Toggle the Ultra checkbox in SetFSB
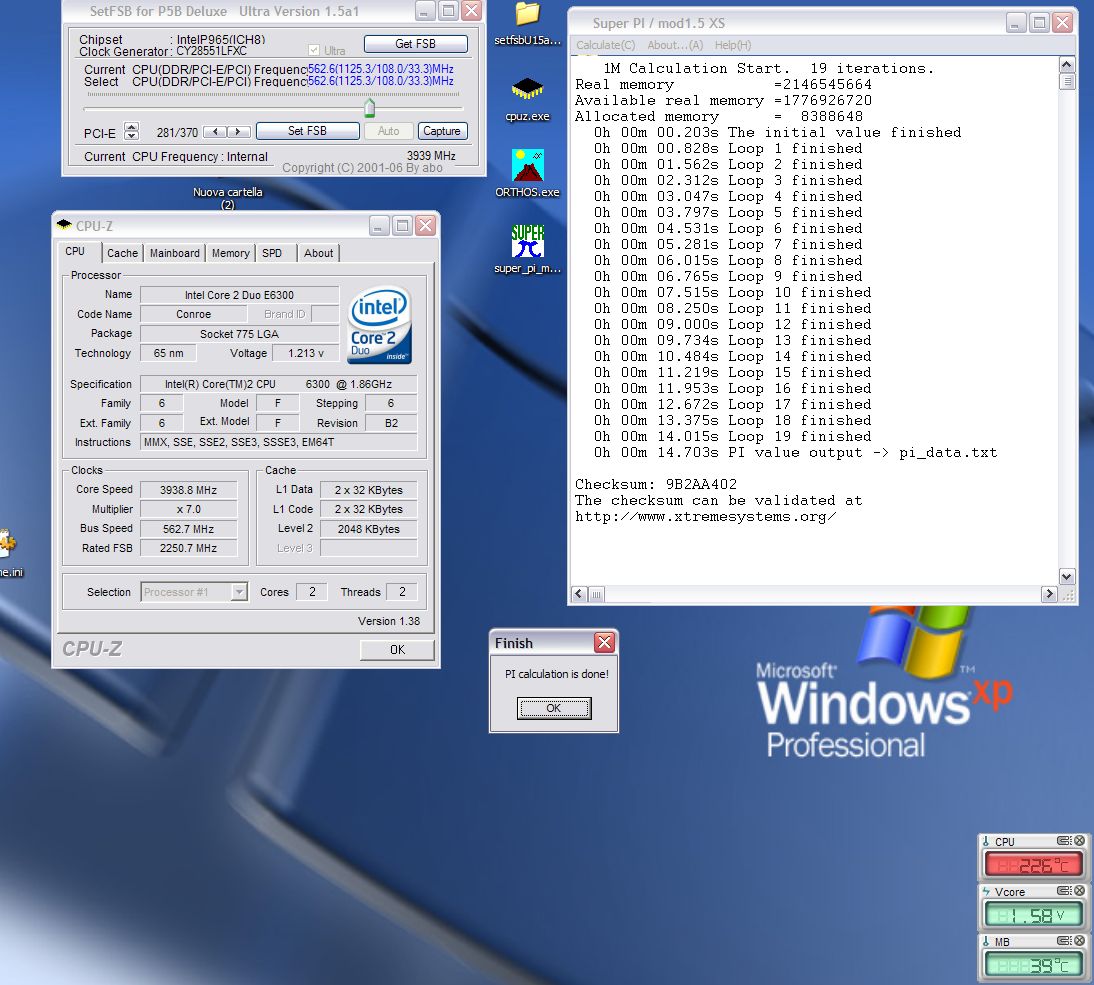Screen dimensions: 1094x985 click(314, 50)
